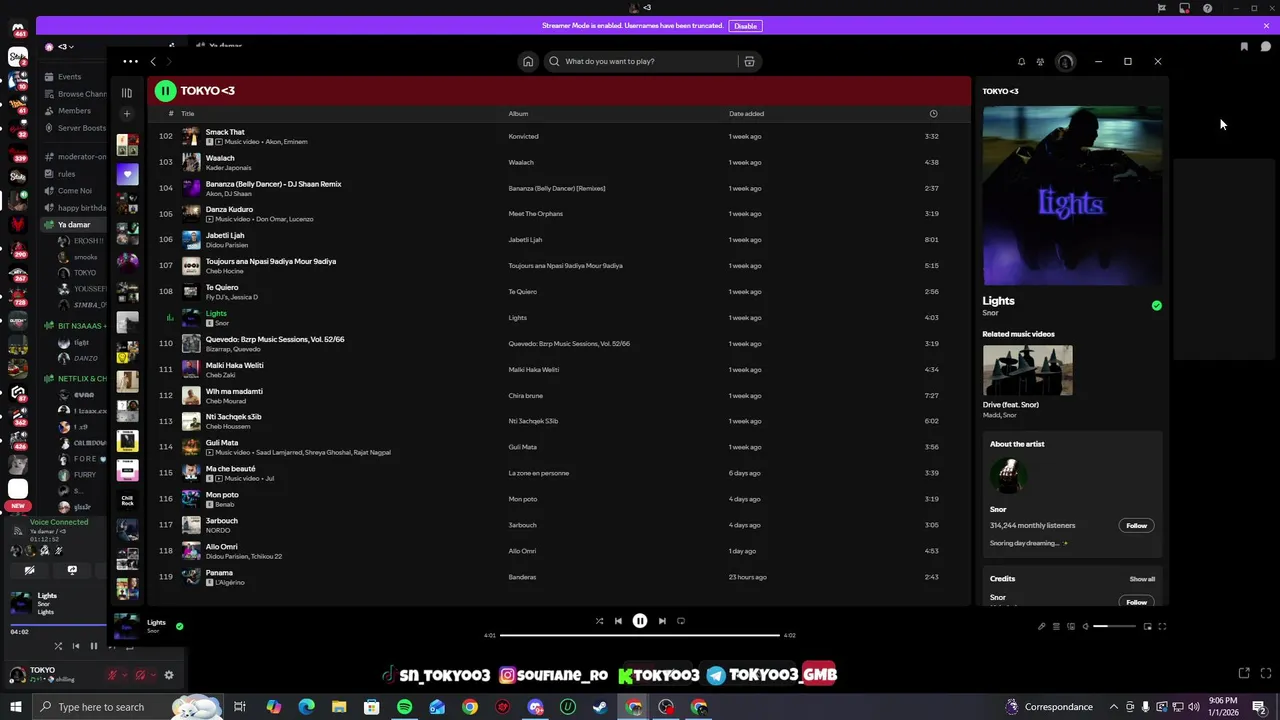Open Discord microphone options arrow
The image size is (1280, 720).
click(x=126, y=676)
